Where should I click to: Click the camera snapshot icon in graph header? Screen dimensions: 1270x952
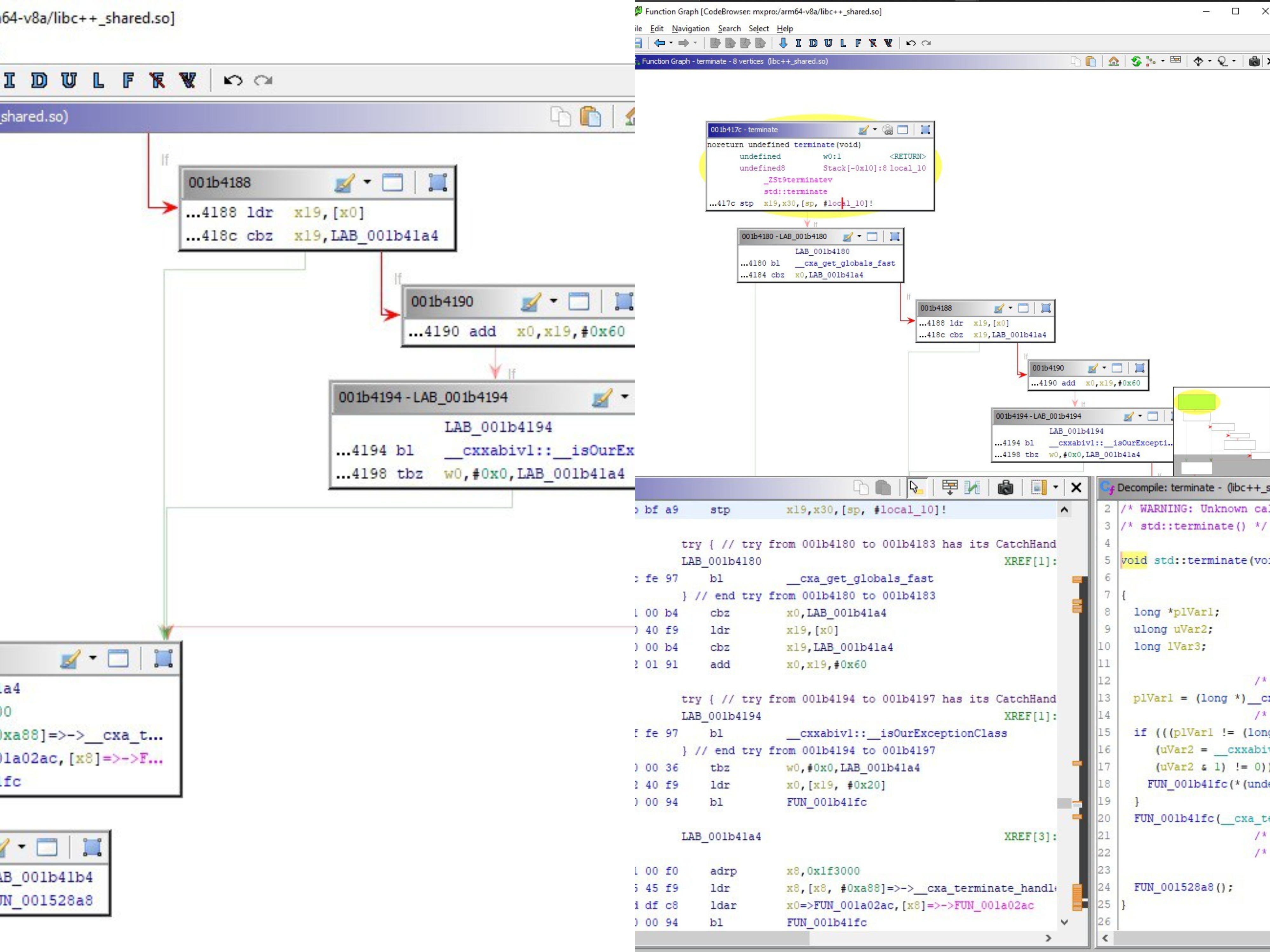[1254, 61]
